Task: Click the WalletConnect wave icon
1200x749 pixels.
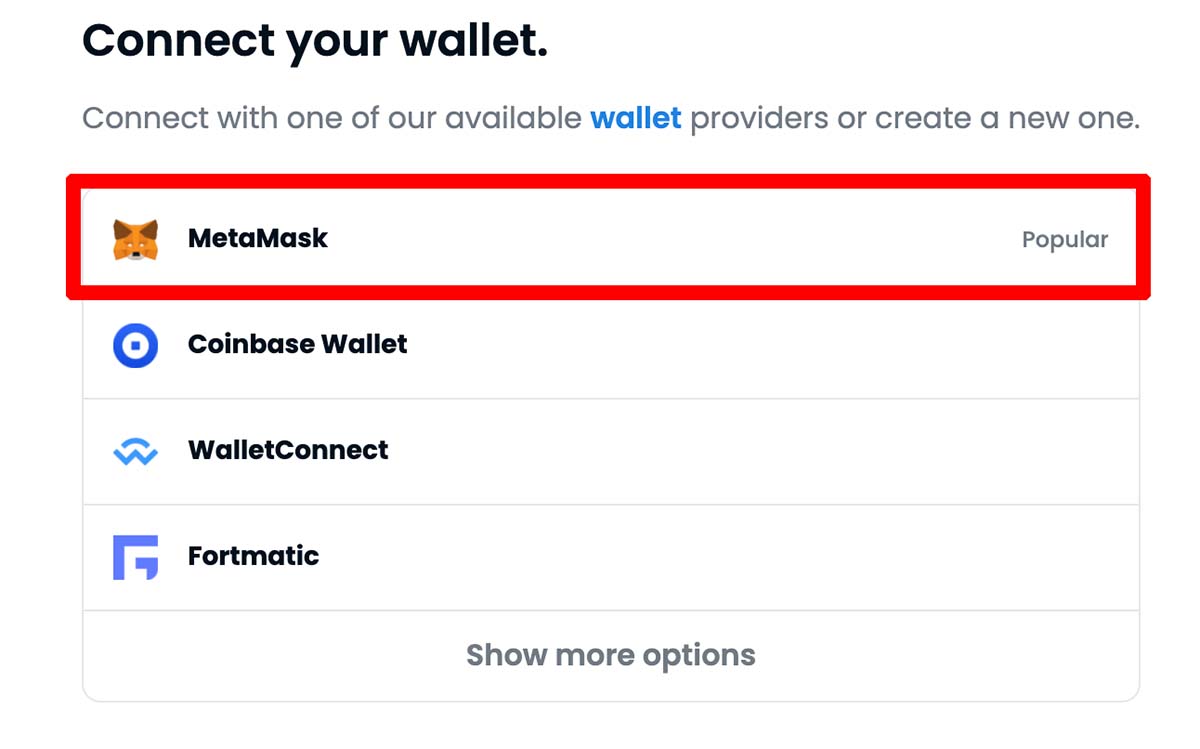Action: coord(135,452)
